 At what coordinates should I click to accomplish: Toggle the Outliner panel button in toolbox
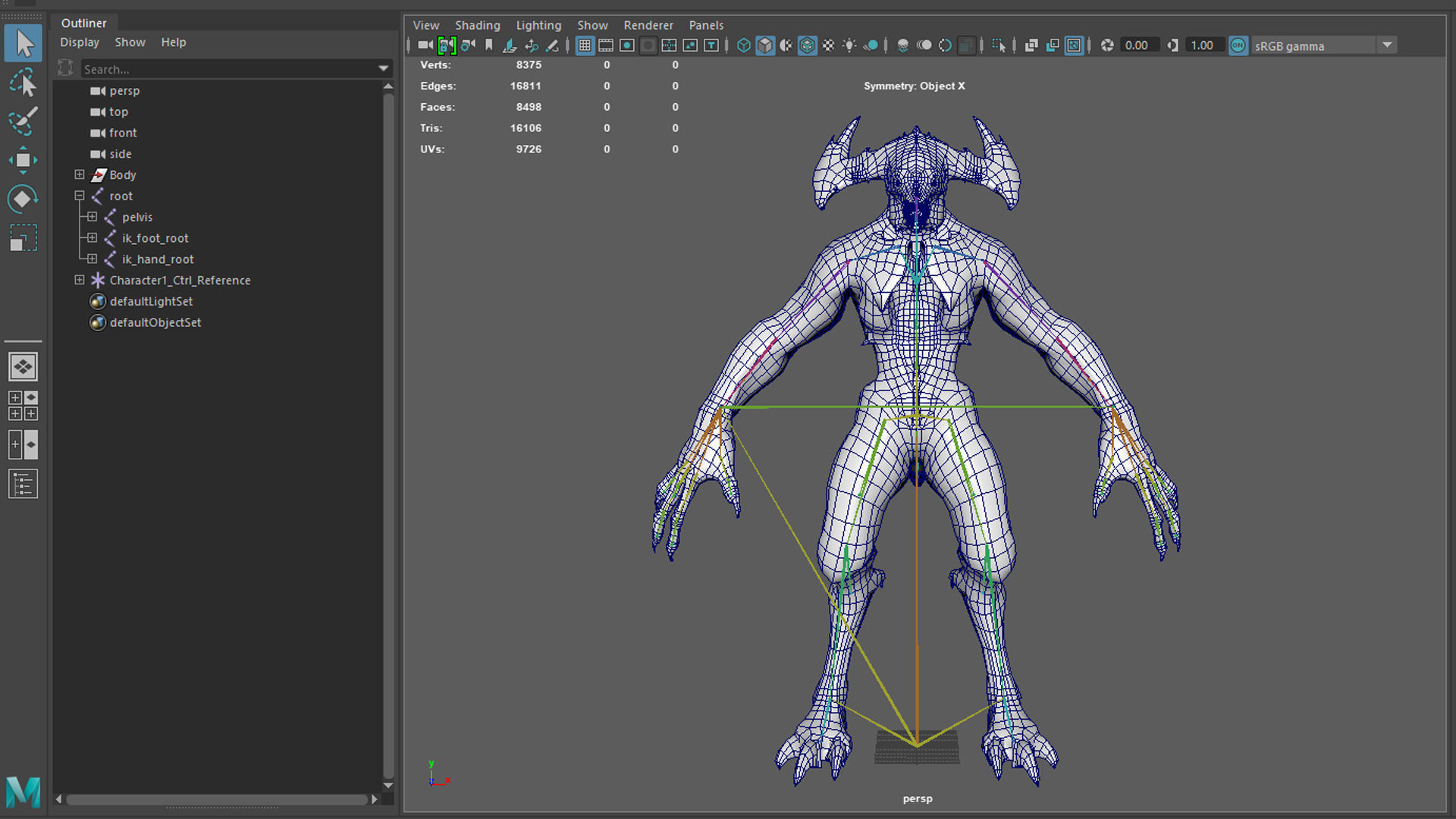click(x=24, y=484)
